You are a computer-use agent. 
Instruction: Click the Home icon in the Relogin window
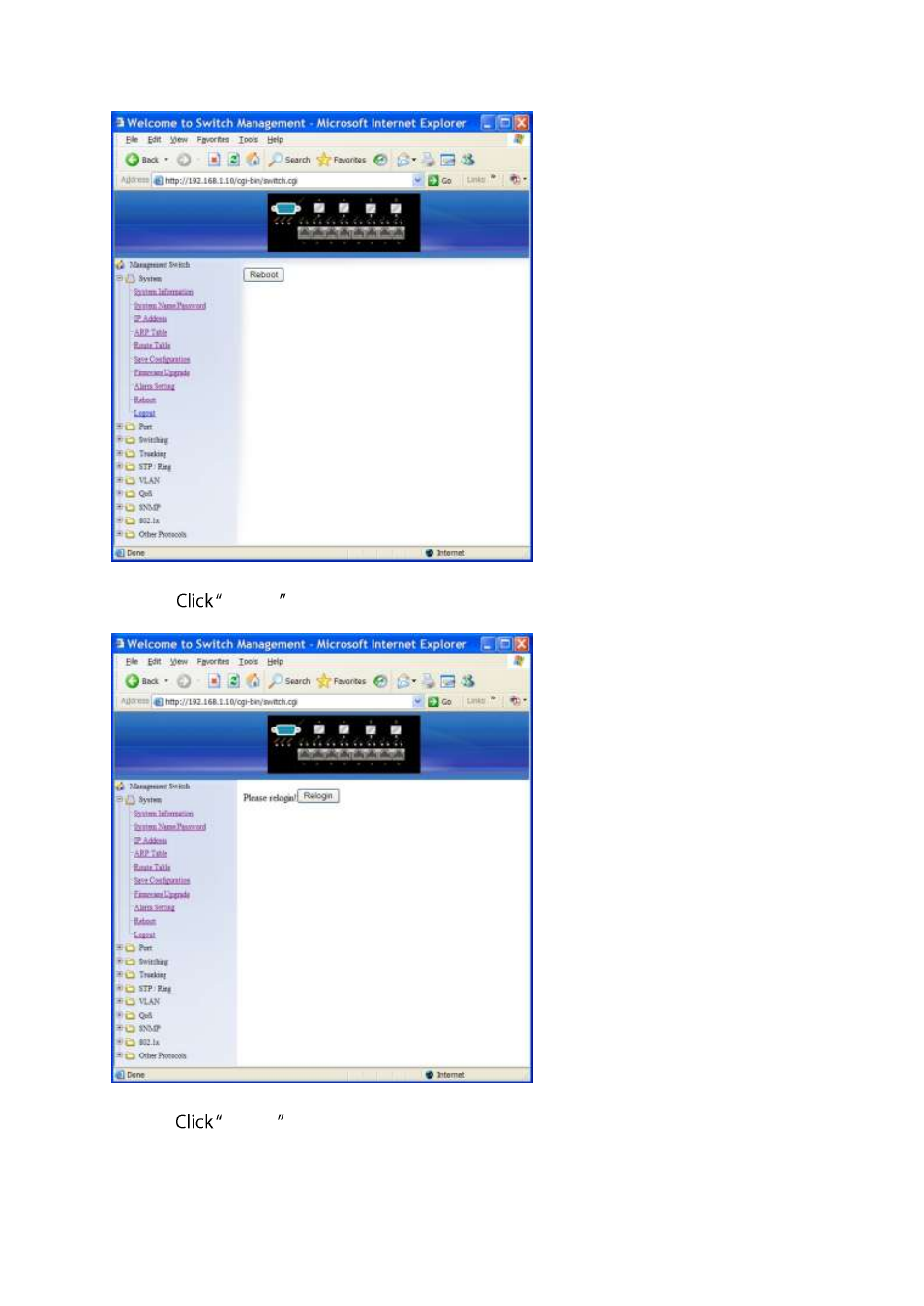253,681
